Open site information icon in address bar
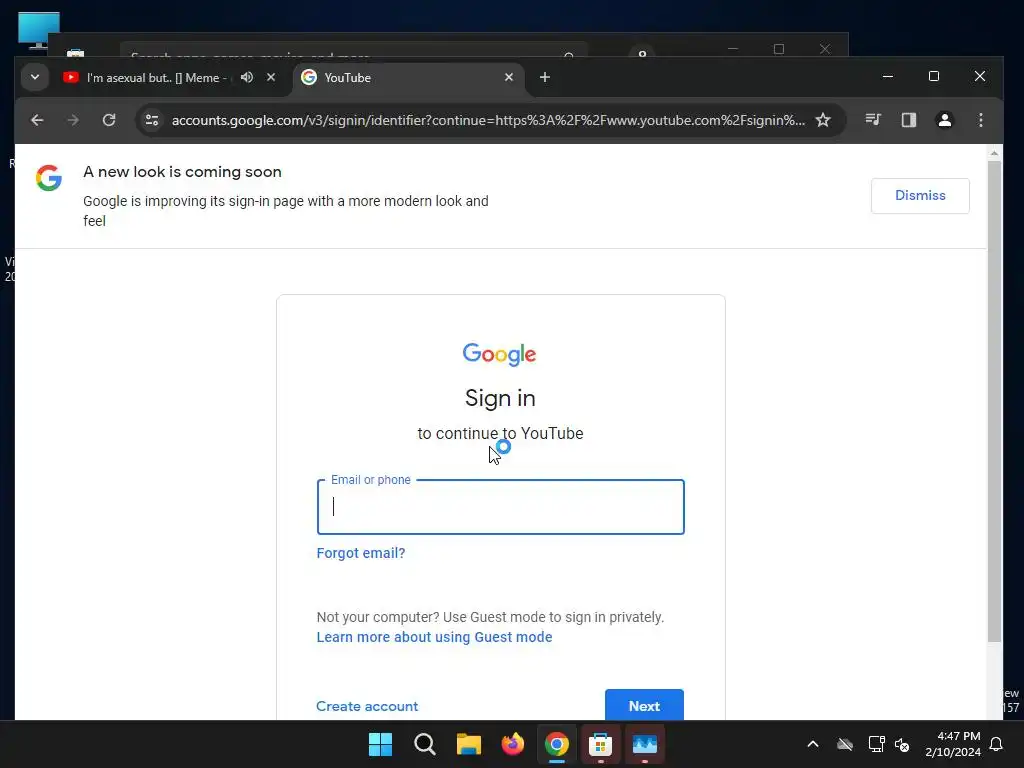 point(152,120)
